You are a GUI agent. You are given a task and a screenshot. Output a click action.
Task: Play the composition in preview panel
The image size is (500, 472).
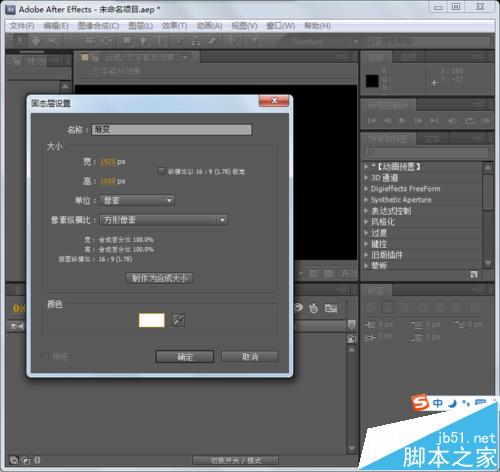(403, 120)
